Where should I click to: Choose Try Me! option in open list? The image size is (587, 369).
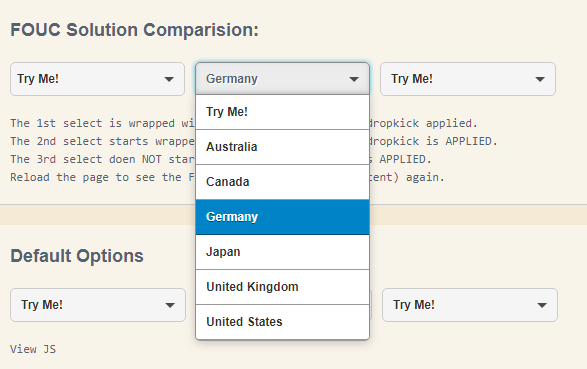282,112
